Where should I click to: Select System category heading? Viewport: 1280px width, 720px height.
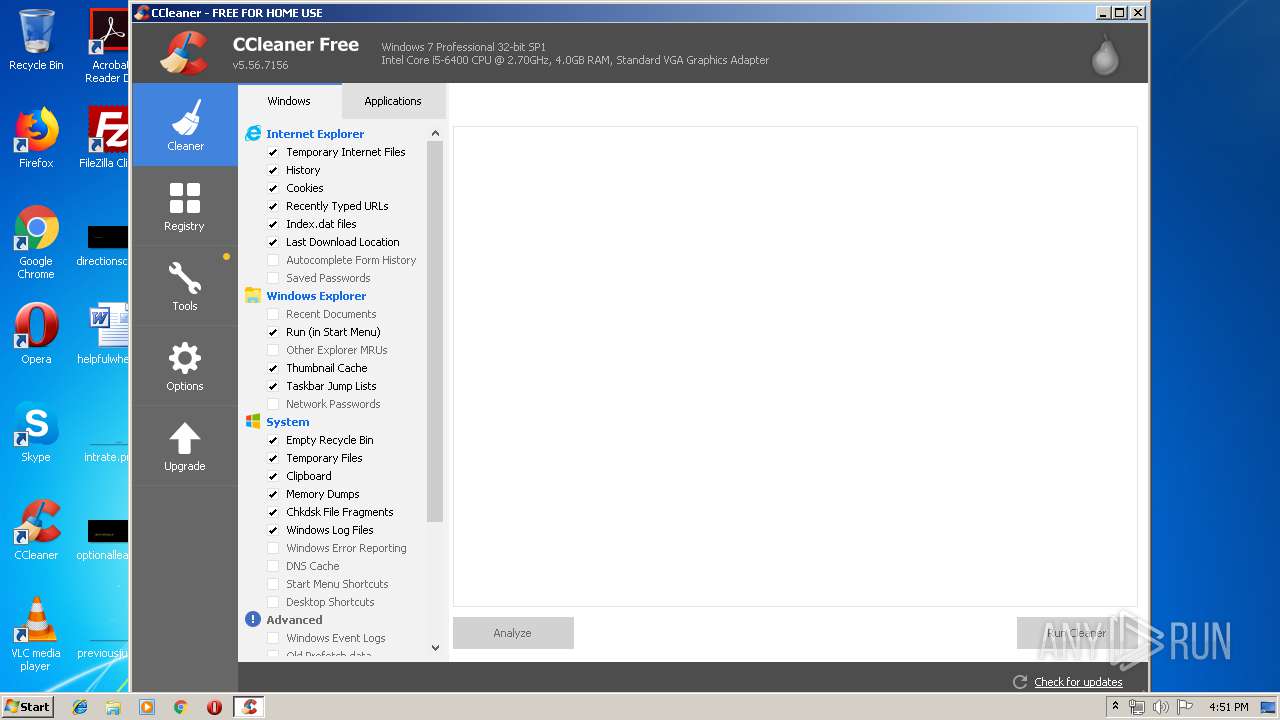tap(288, 422)
